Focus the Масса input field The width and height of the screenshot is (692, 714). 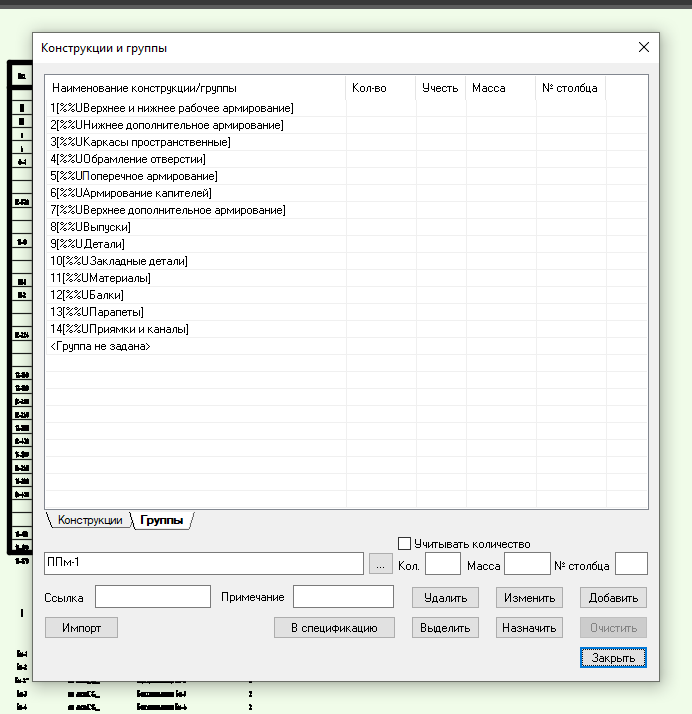(x=527, y=563)
